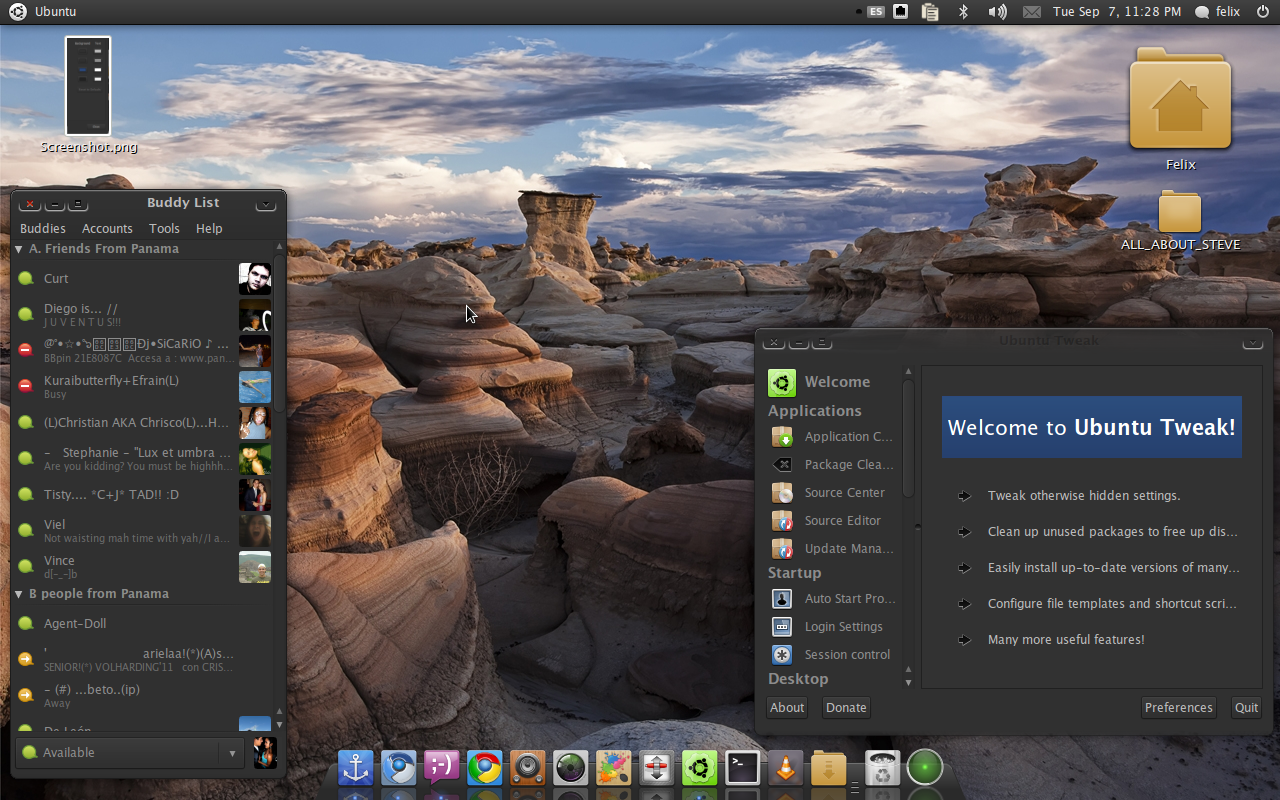Open the Buddies menu
Image resolution: width=1280 pixels, height=800 pixels.
click(x=43, y=229)
